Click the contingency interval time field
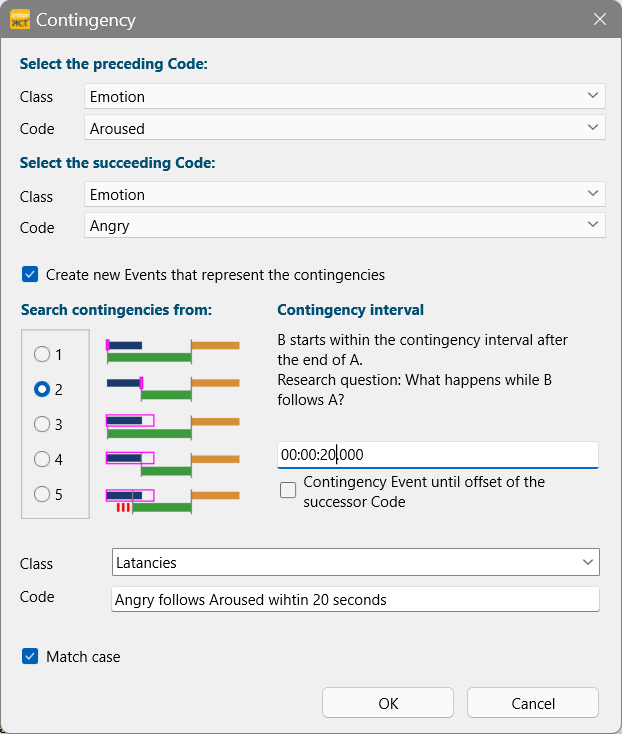The image size is (622, 734). pos(438,455)
